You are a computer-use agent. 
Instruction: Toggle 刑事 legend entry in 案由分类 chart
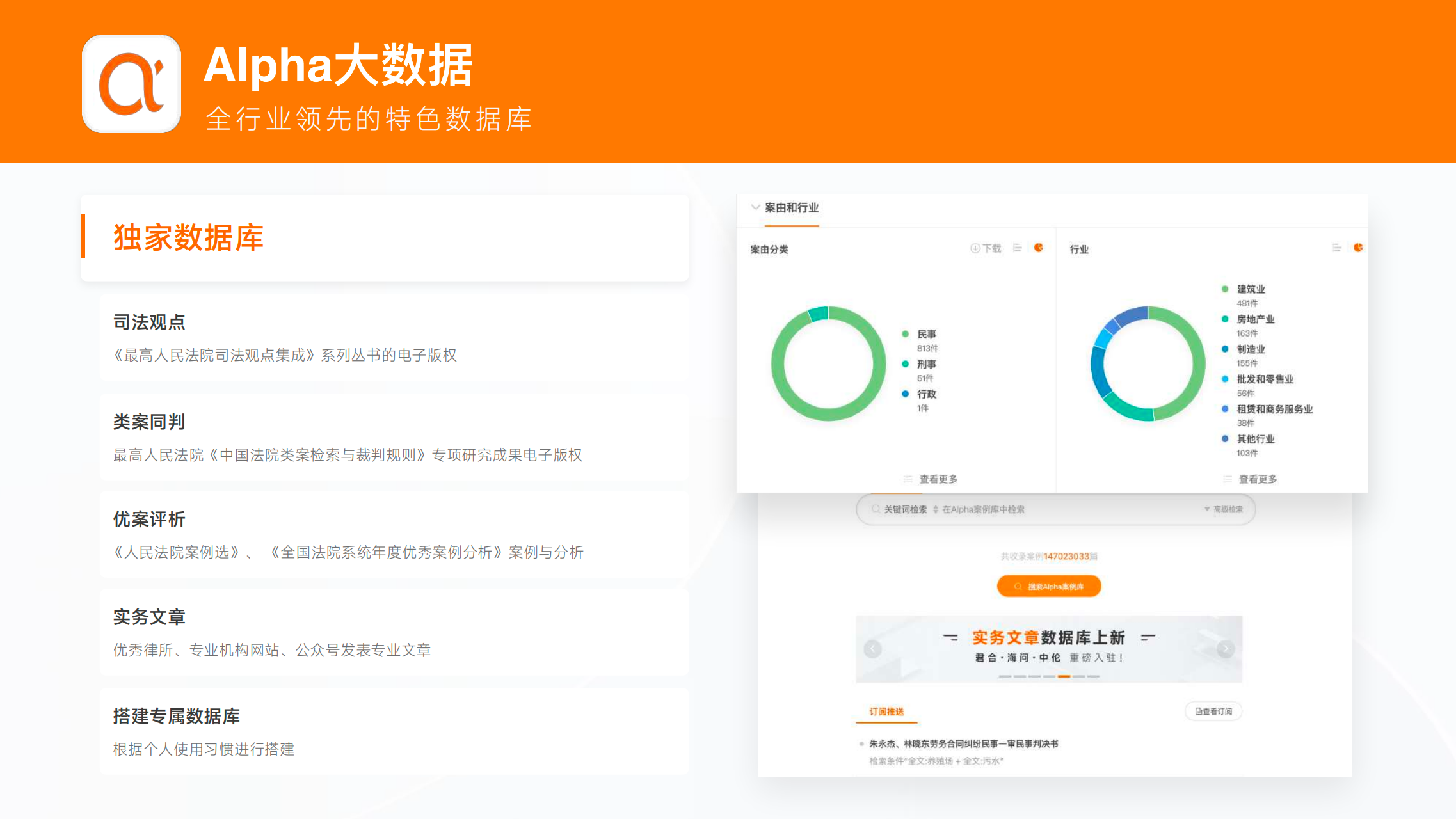click(920, 364)
